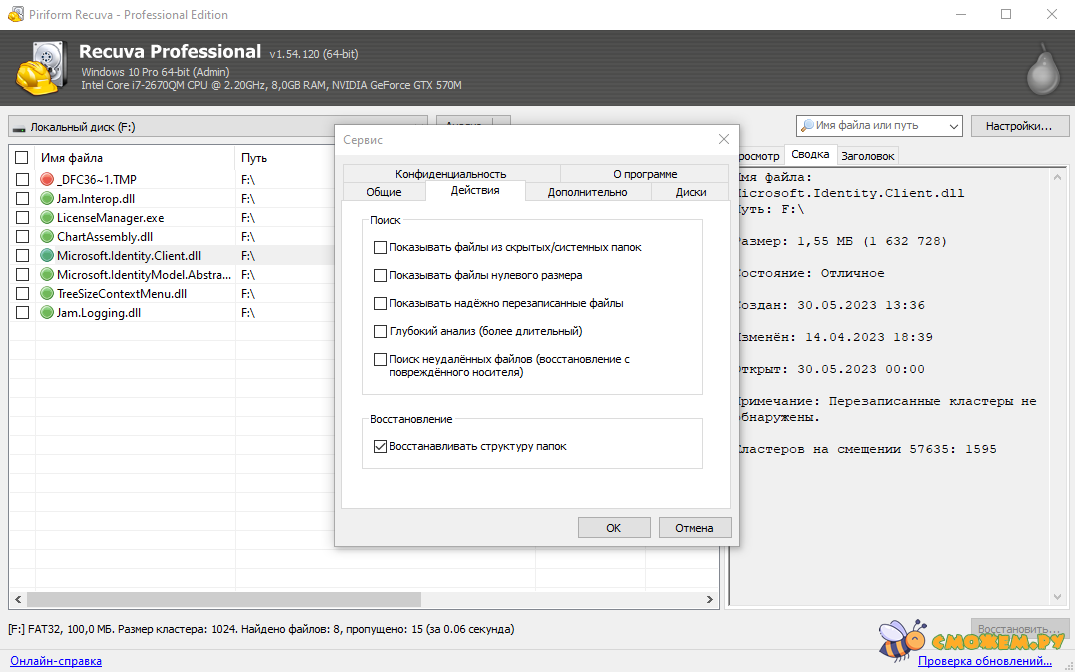This screenshot has width=1075, height=672.
Task: Switch to the Конфиденциальность tab
Action: pyautogui.click(x=450, y=174)
